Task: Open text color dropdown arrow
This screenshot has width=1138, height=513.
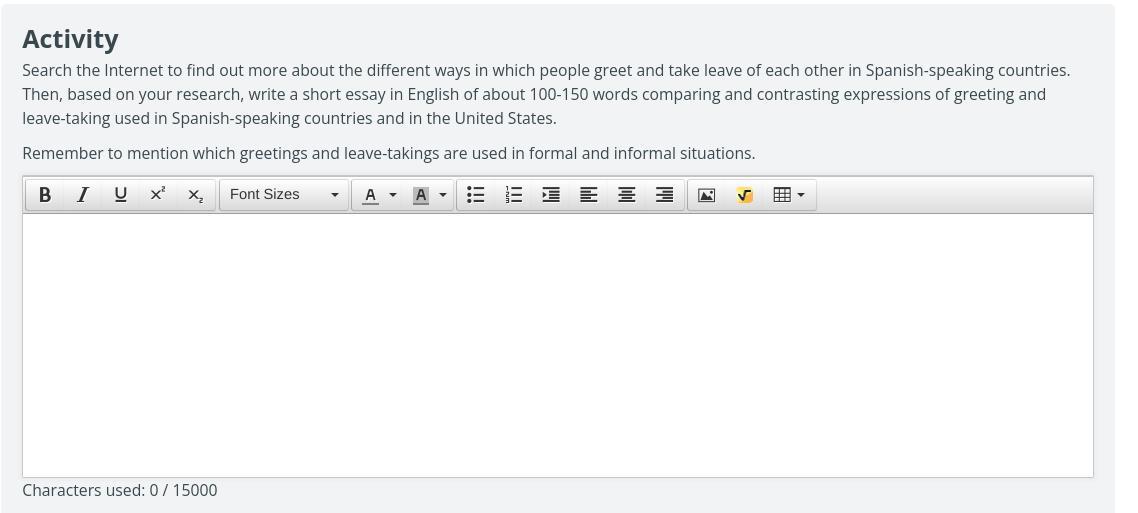Action: [x=393, y=194]
